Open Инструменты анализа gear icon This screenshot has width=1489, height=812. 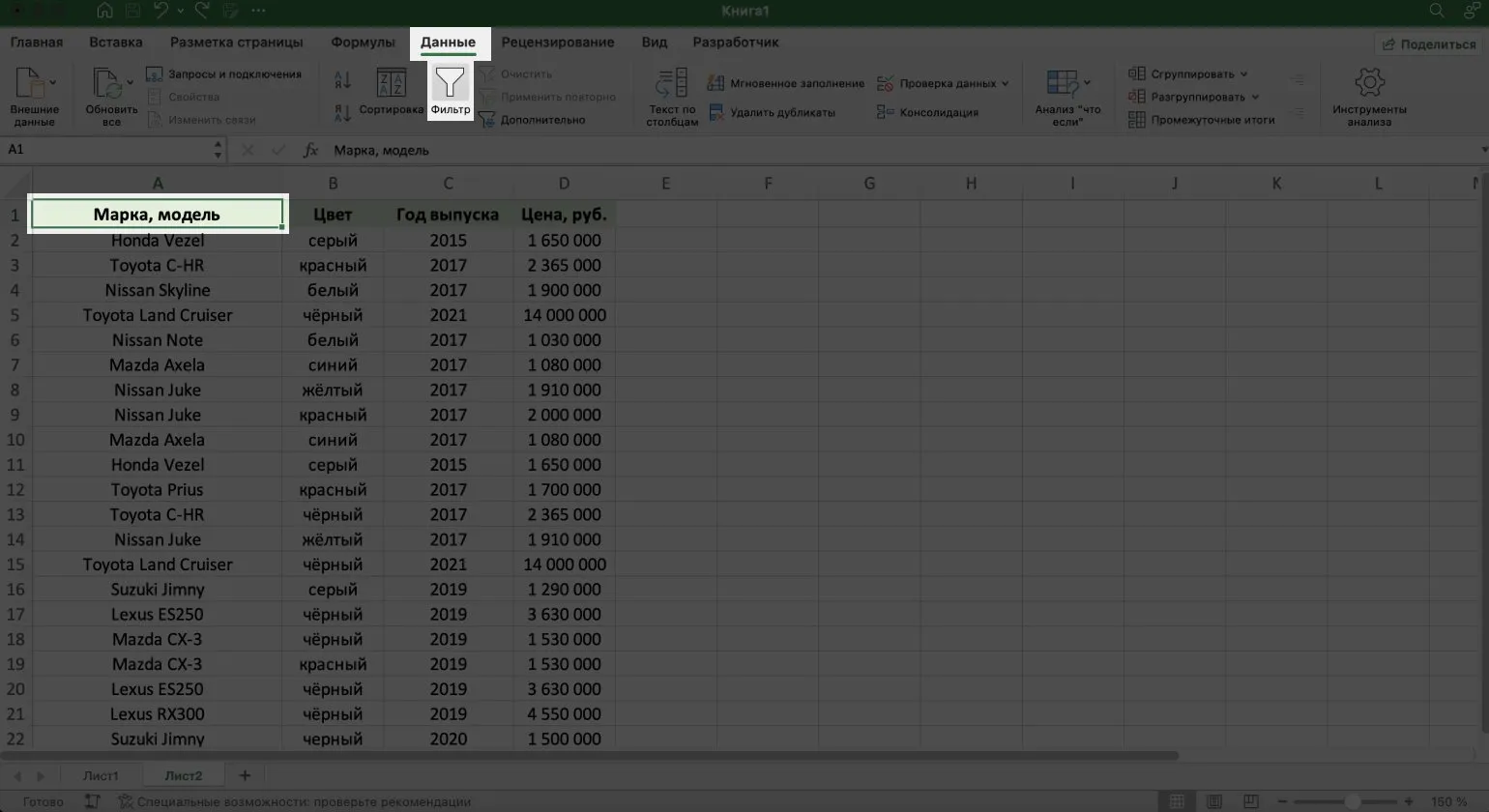(1369, 84)
